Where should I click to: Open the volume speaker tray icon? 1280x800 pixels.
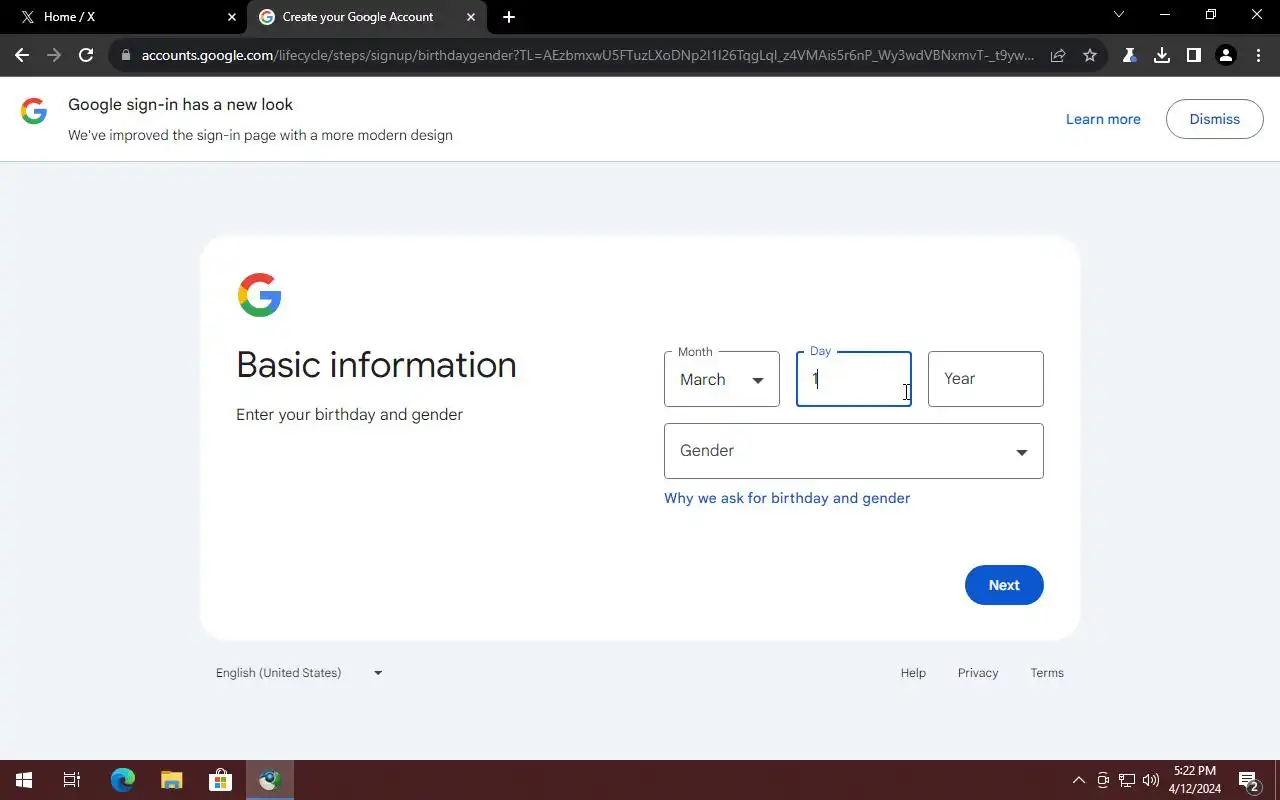[1151, 780]
